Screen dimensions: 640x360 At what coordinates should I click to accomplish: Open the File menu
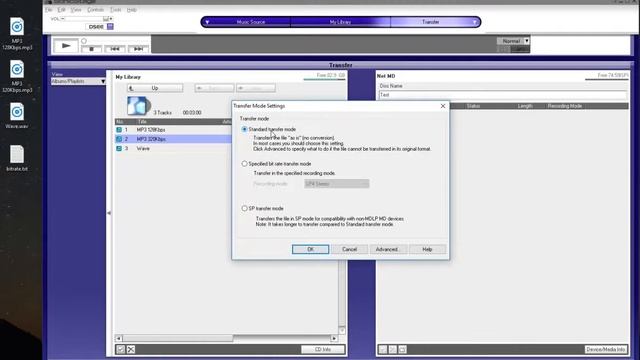click(49, 10)
